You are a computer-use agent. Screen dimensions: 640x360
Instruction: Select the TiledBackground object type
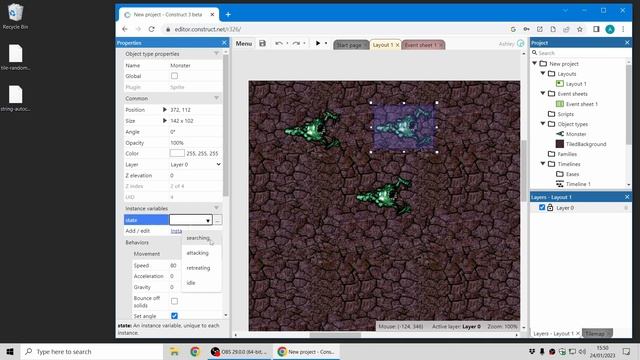[x=586, y=144]
